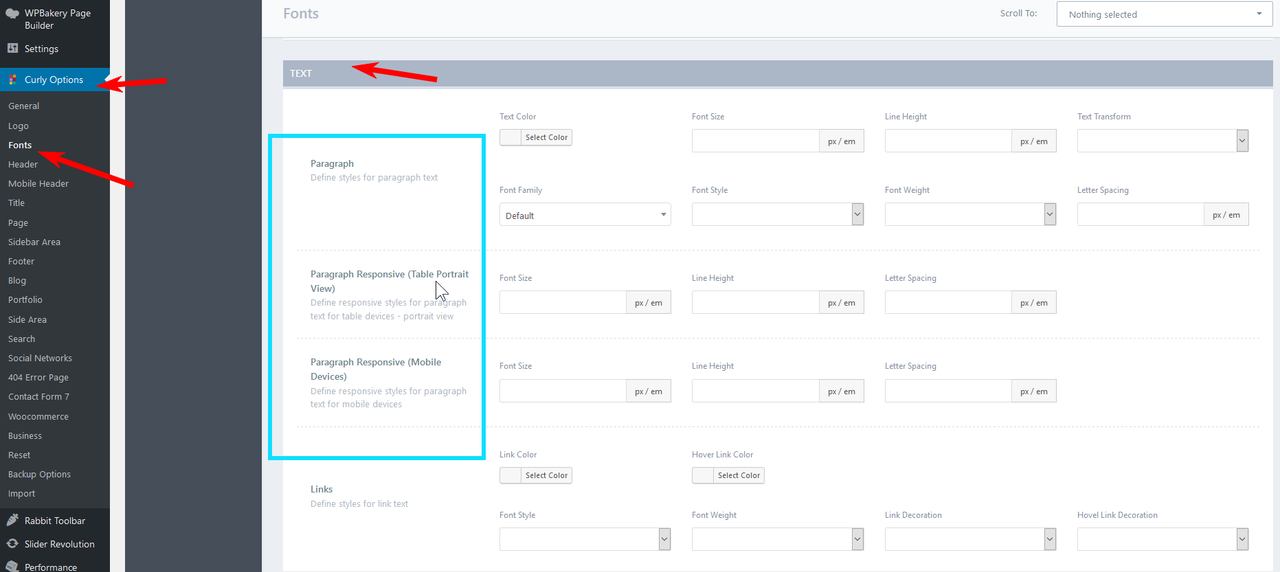Focus the paragraph Line Height field
The width and height of the screenshot is (1280, 572).
(949, 141)
